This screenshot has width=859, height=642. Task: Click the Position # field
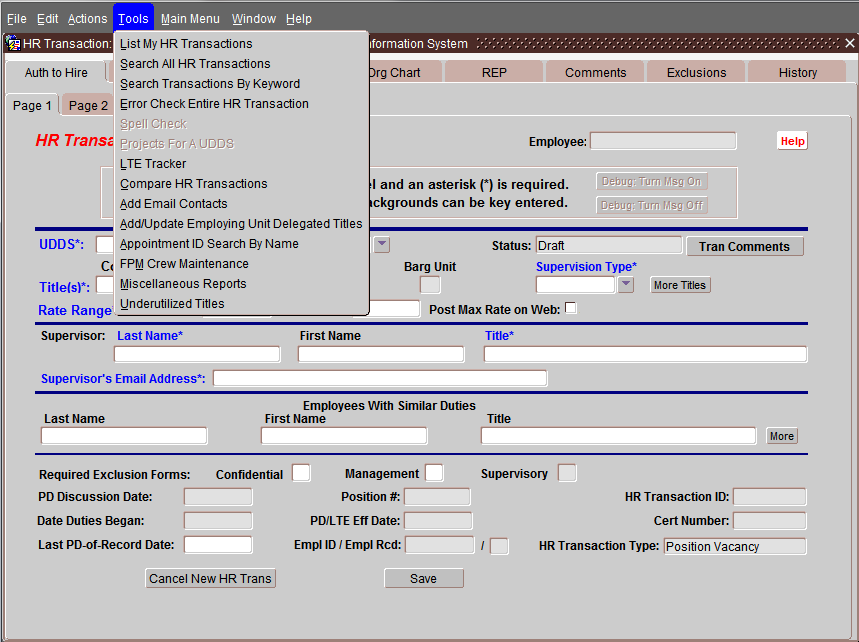point(437,497)
